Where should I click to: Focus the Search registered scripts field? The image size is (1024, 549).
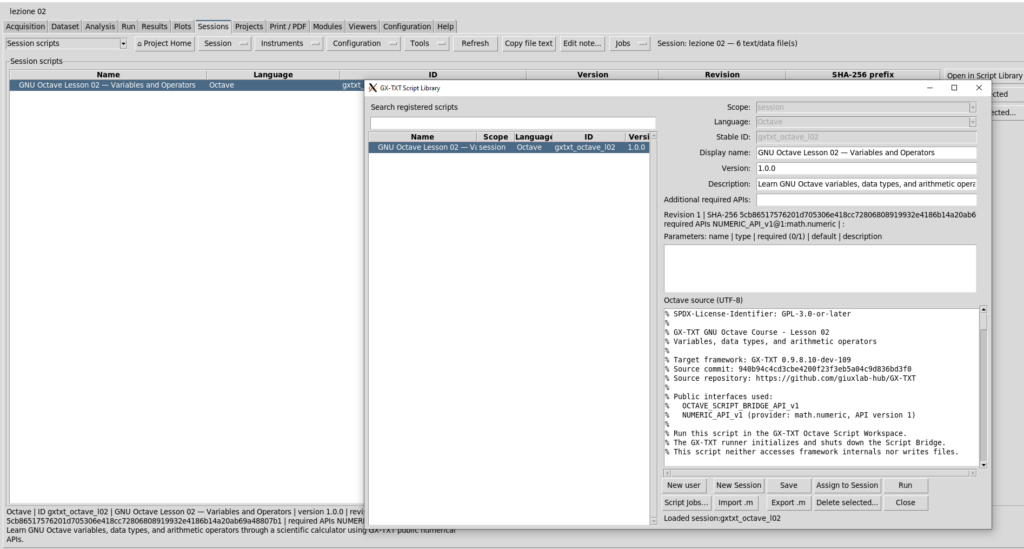click(x=513, y=123)
